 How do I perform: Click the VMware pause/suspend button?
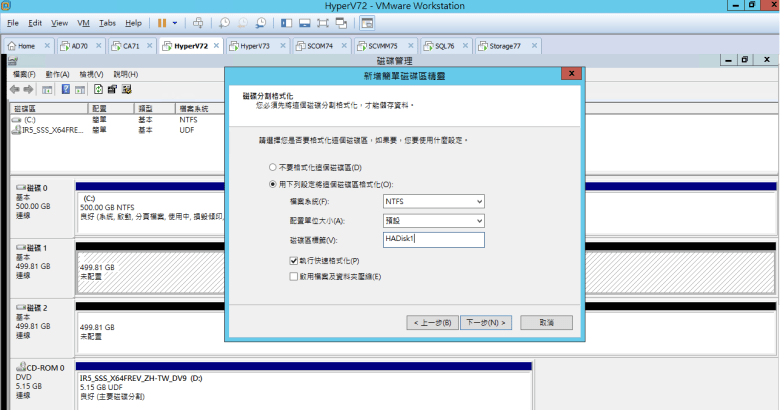(162, 22)
